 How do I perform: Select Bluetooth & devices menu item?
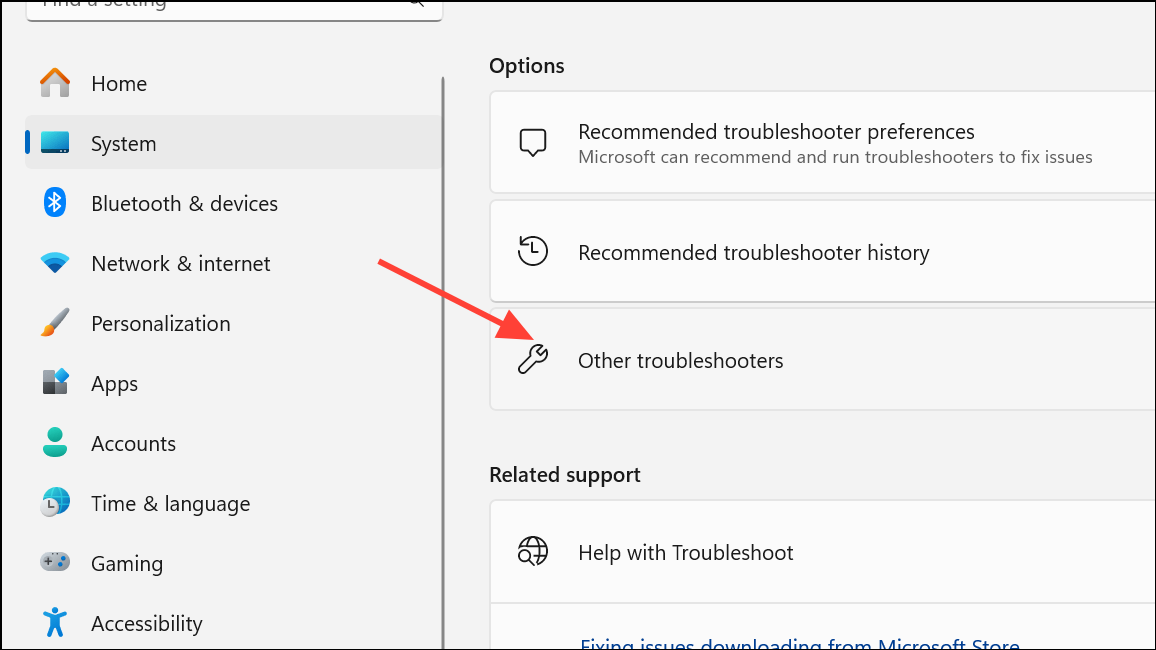(184, 203)
